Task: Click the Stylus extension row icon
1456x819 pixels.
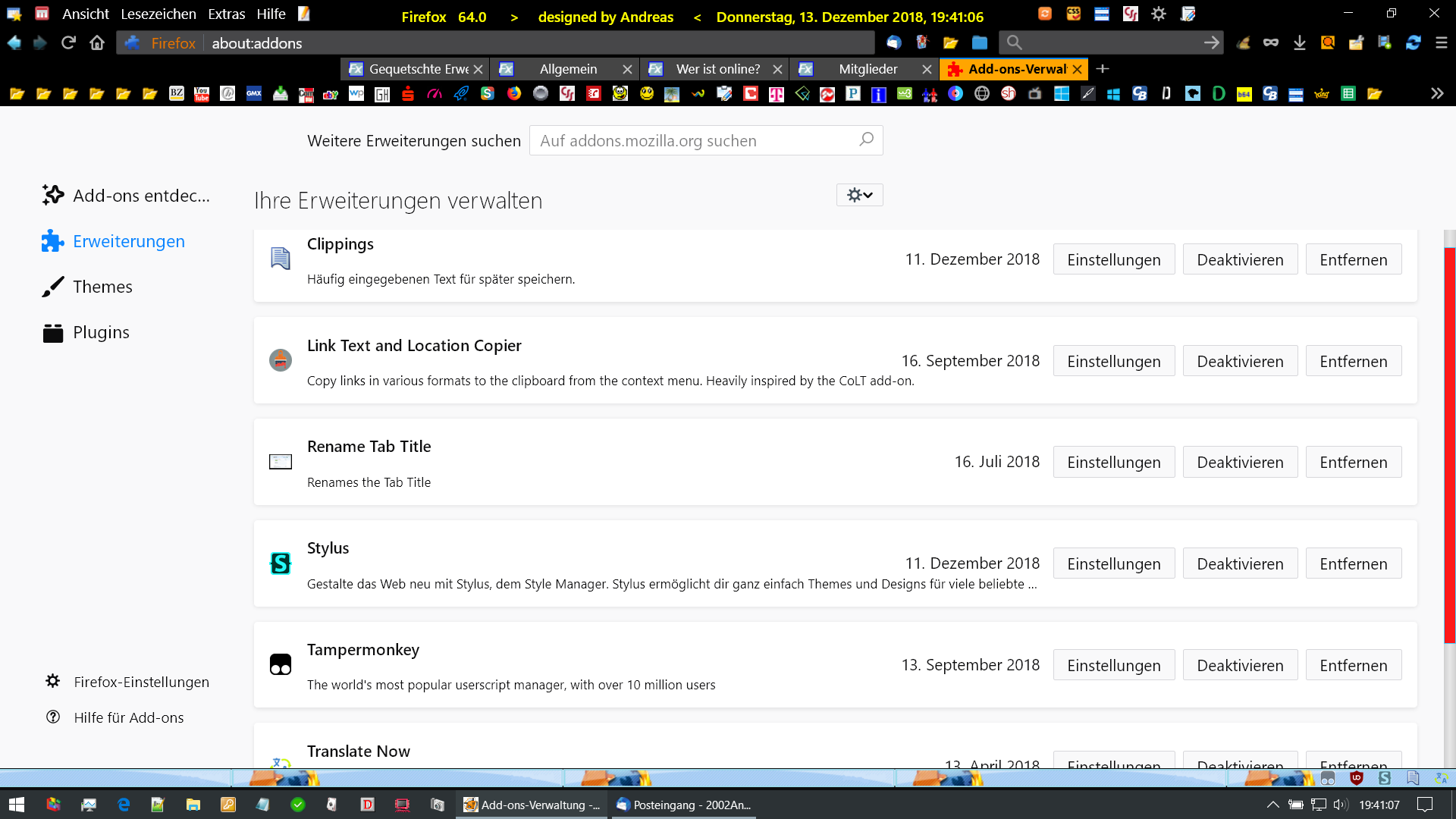Action: [281, 563]
